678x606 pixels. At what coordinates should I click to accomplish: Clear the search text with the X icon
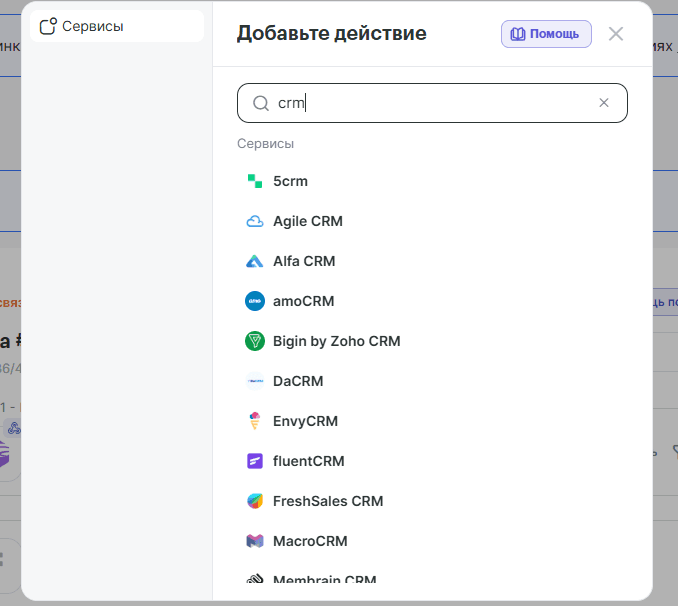604,103
